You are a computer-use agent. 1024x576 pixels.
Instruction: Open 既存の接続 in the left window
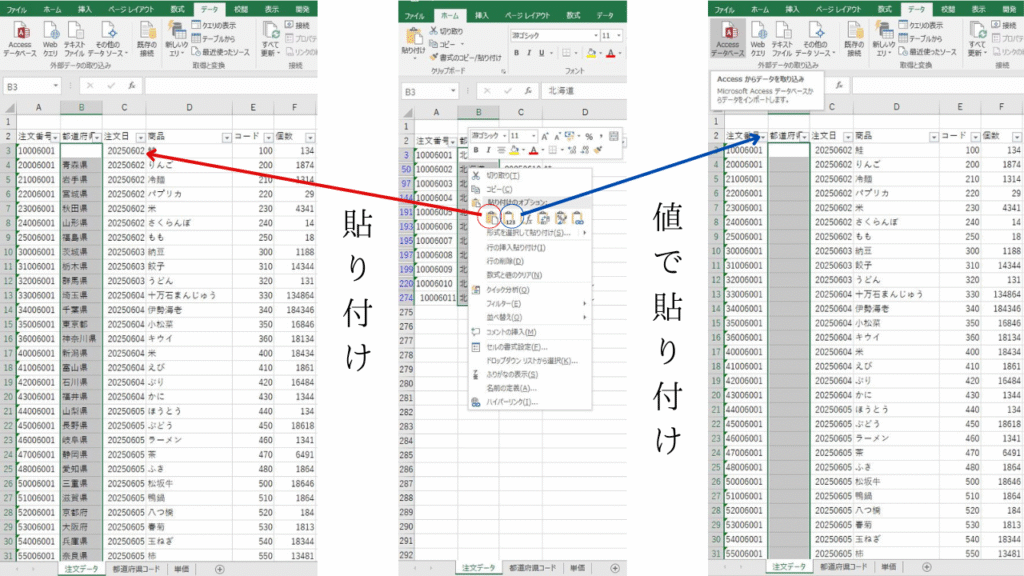(147, 39)
